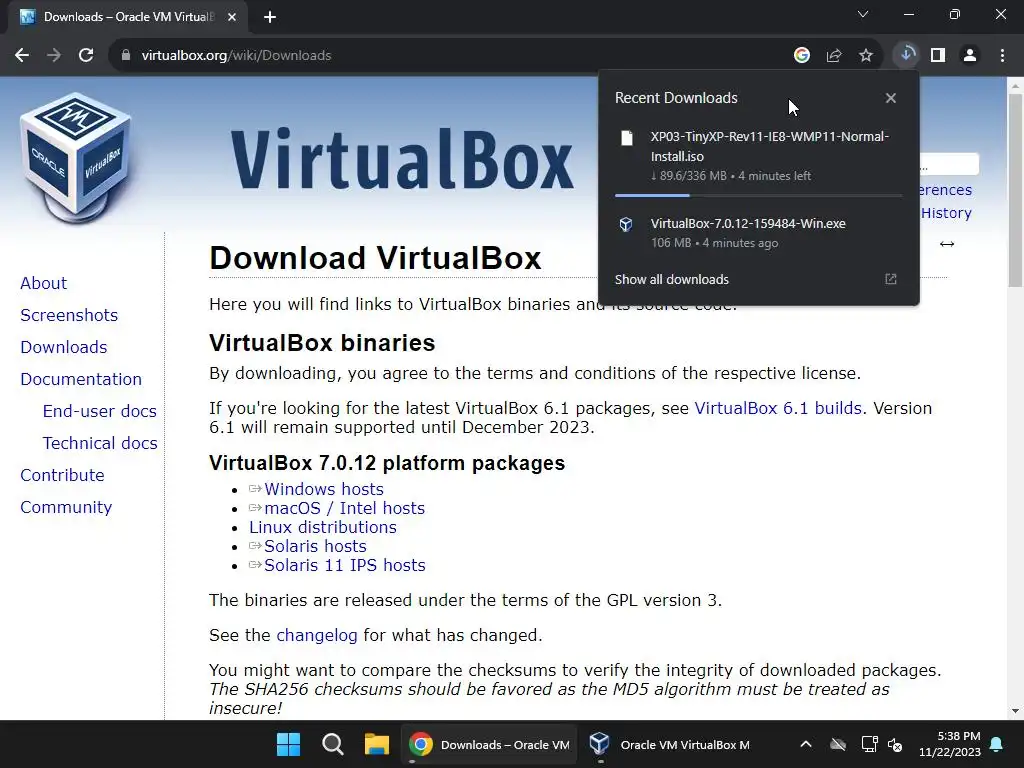Image resolution: width=1024 pixels, height=768 pixels.
Task: Open the Contribute sidebar link
Action: pyautogui.click(x=63, y=475)
